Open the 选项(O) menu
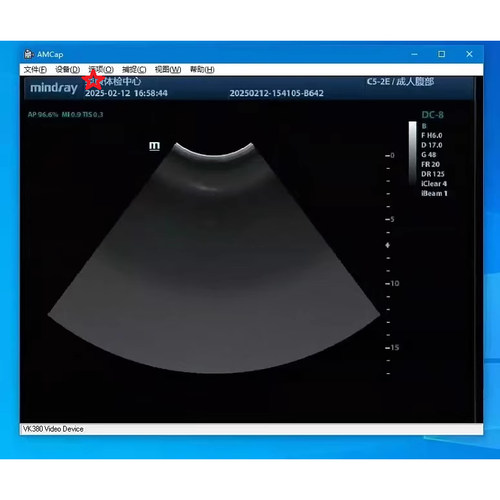The width and height of the screenshot is (500, 500). click(101, 69)
